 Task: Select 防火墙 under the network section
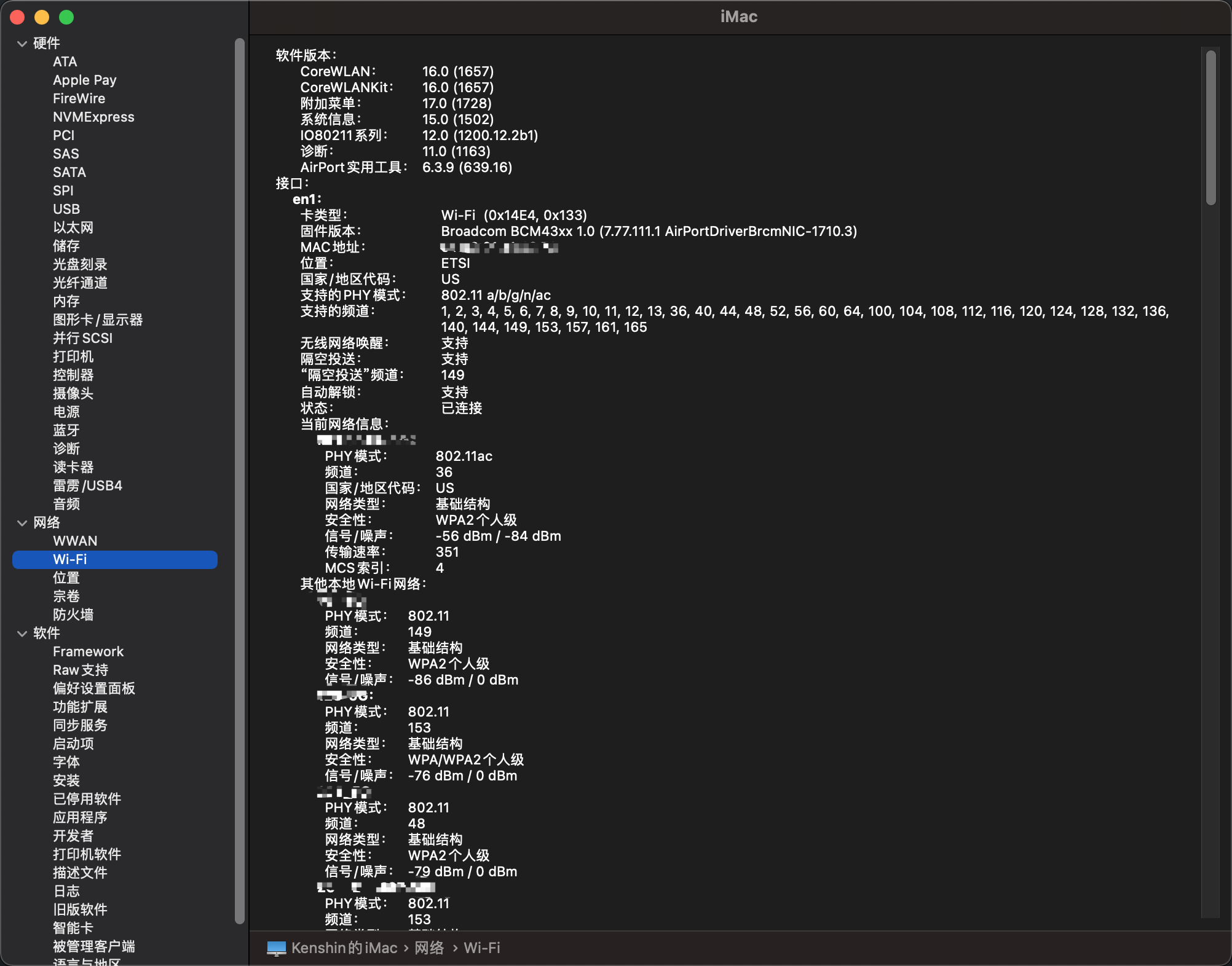click(73, 615)
